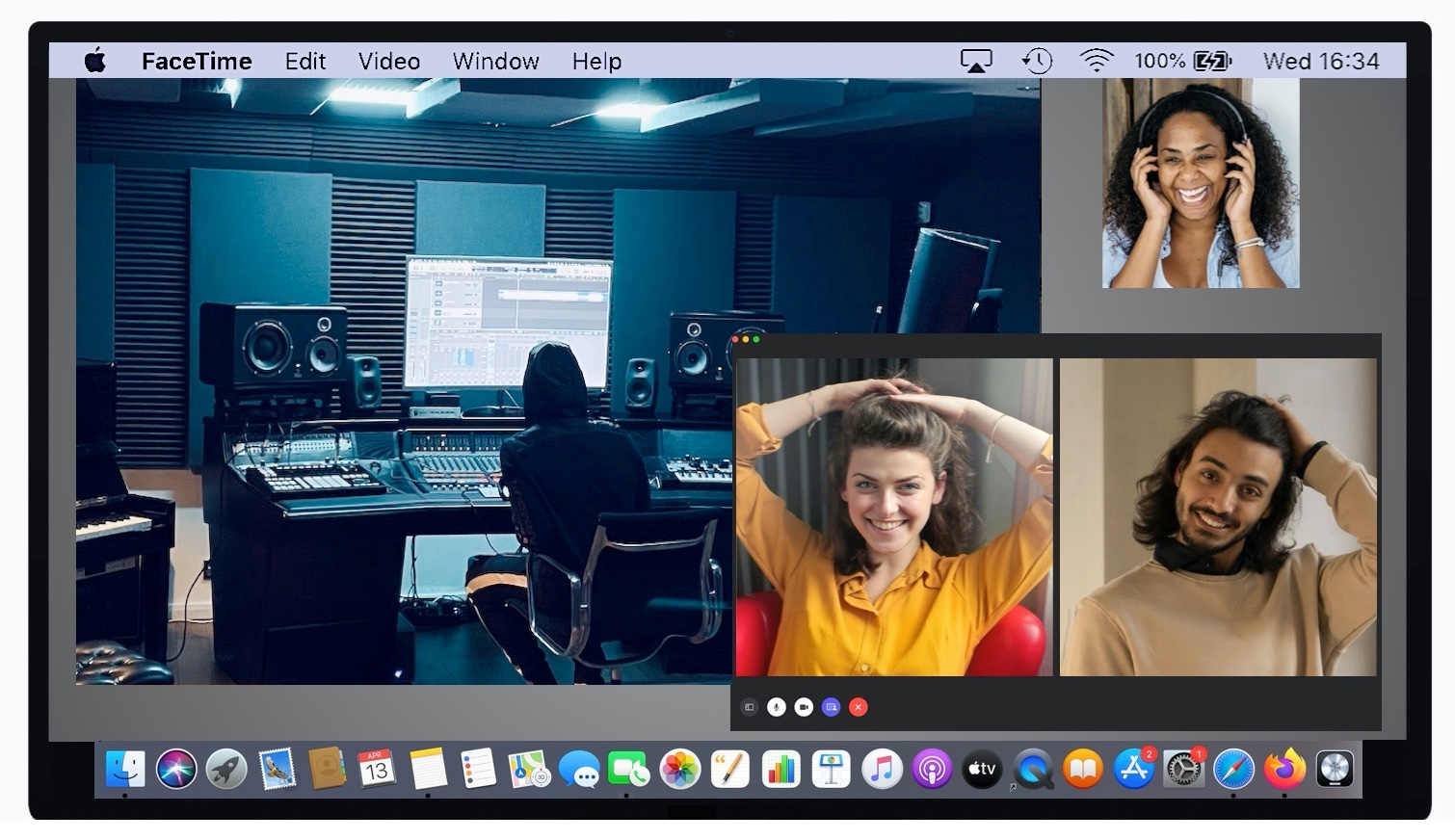This screenshot has width=1455, height=840.
Task: Open Safari from the Dock
Action: click(x=1234, y=770)
